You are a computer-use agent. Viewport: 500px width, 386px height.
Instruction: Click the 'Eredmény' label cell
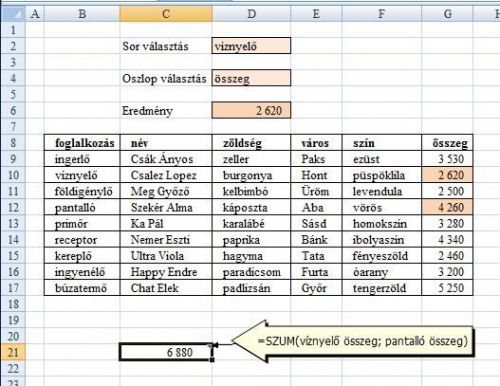(166, 110)
